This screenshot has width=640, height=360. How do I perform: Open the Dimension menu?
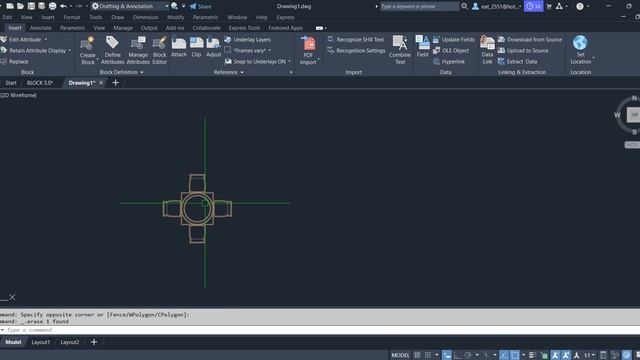[145, 17]
